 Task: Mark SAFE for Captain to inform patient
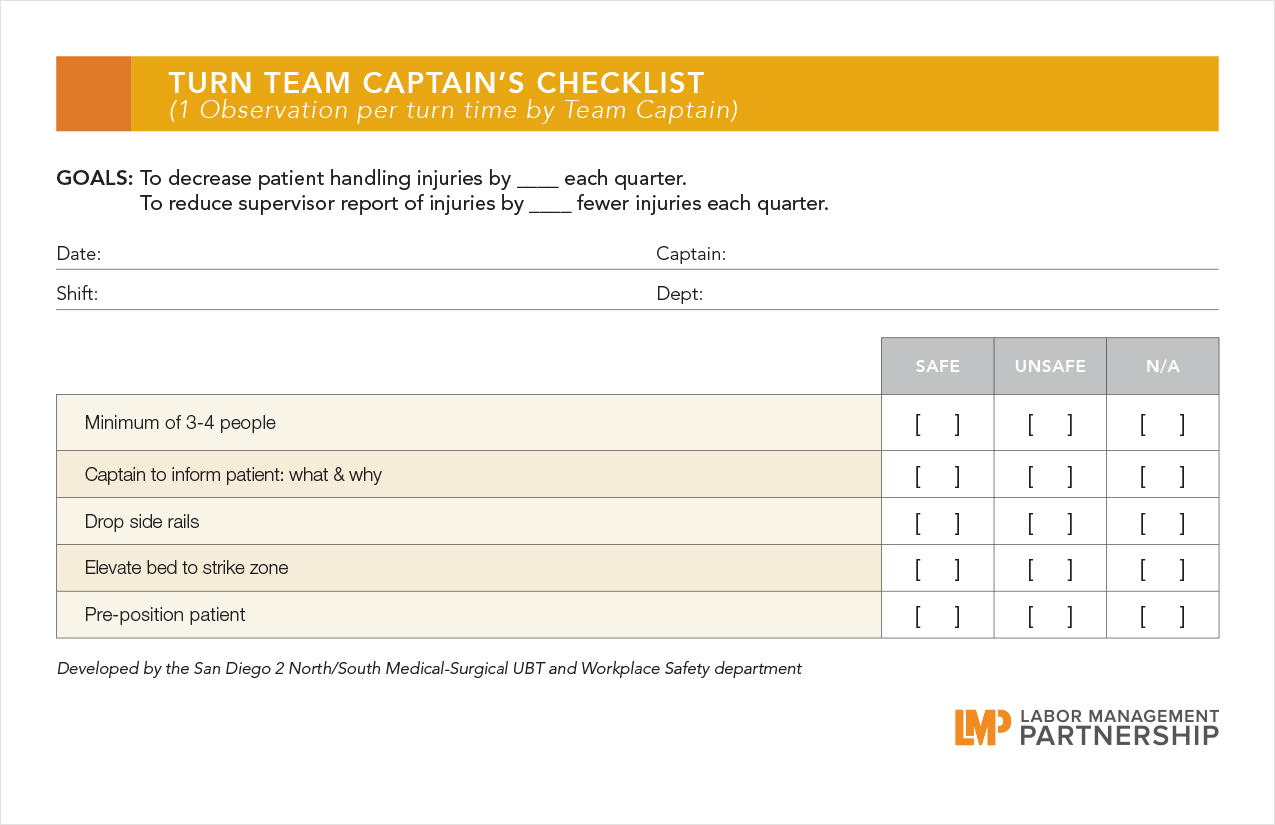(937, 476)
